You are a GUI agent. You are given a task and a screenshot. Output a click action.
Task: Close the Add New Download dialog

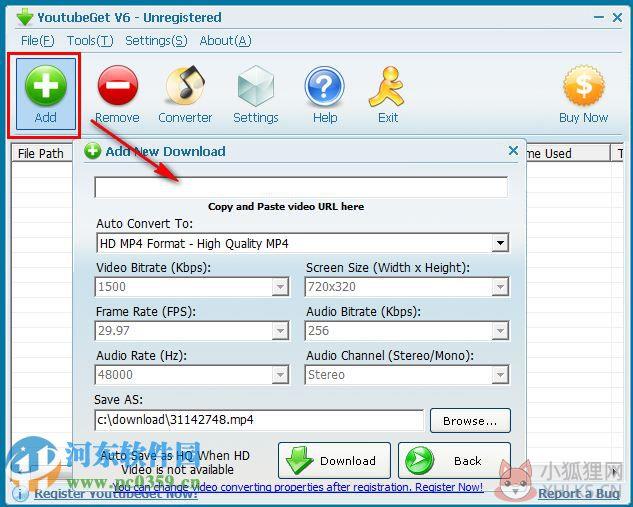[513, 151]
